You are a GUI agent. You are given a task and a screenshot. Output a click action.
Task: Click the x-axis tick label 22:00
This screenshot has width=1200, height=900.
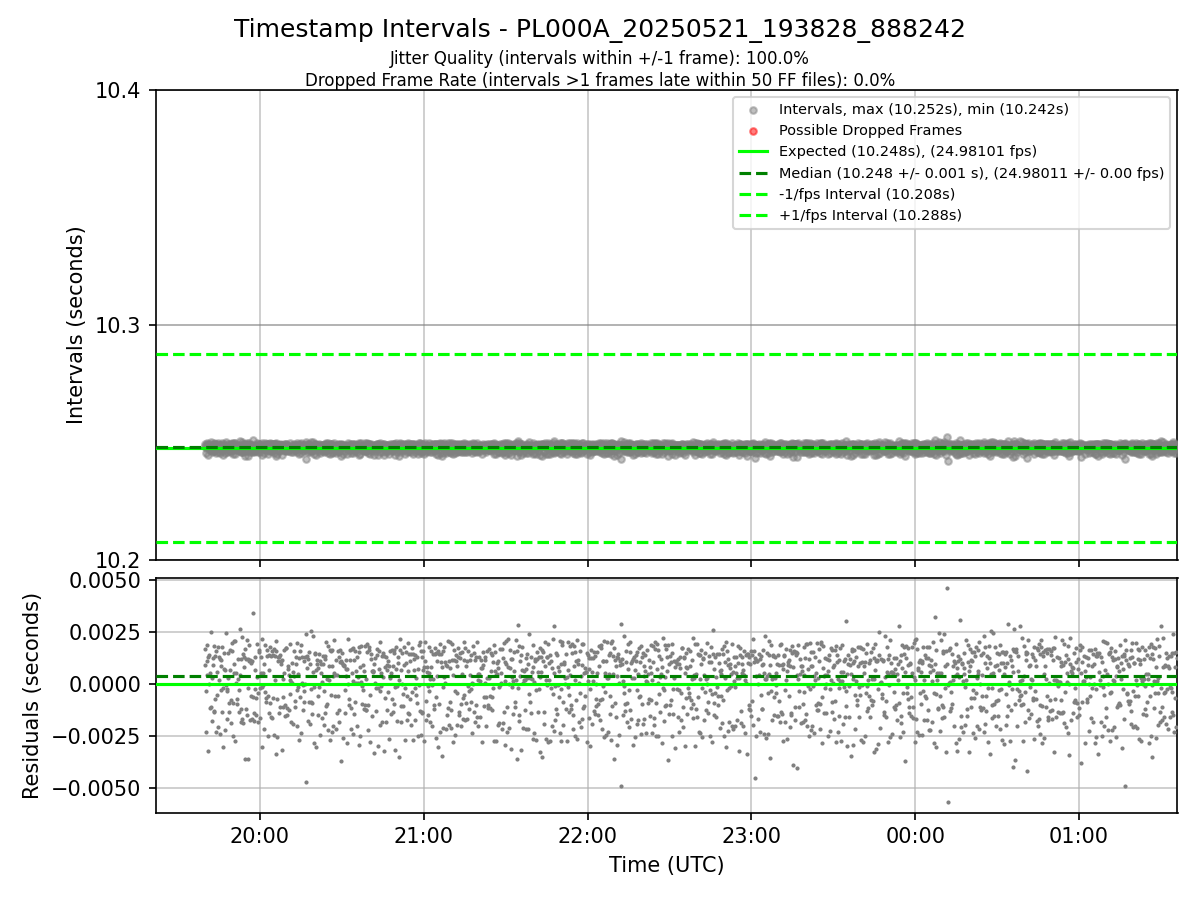click(588, 835)
